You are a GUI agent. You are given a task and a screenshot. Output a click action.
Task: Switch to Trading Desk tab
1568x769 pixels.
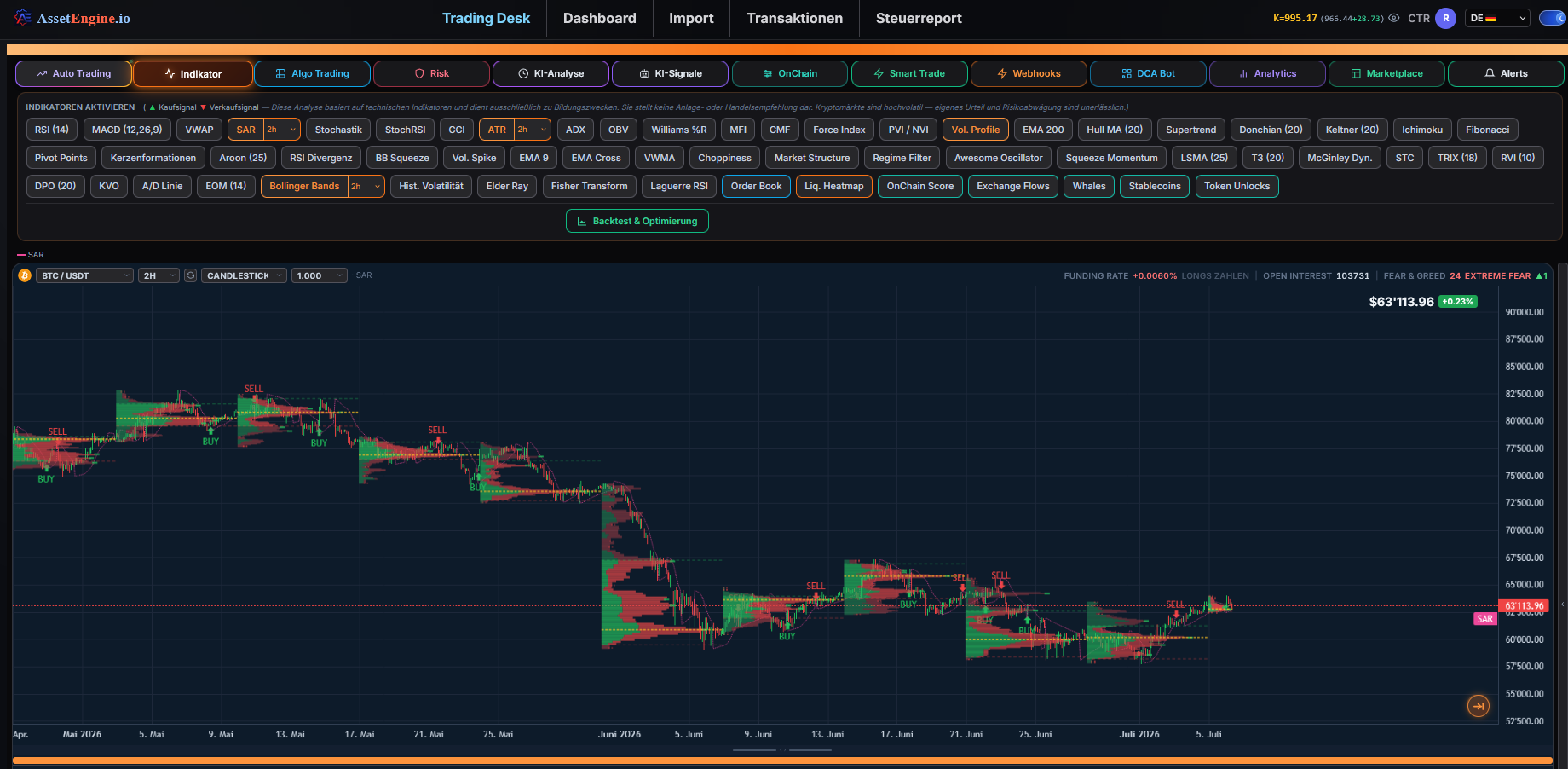(486, 18)
